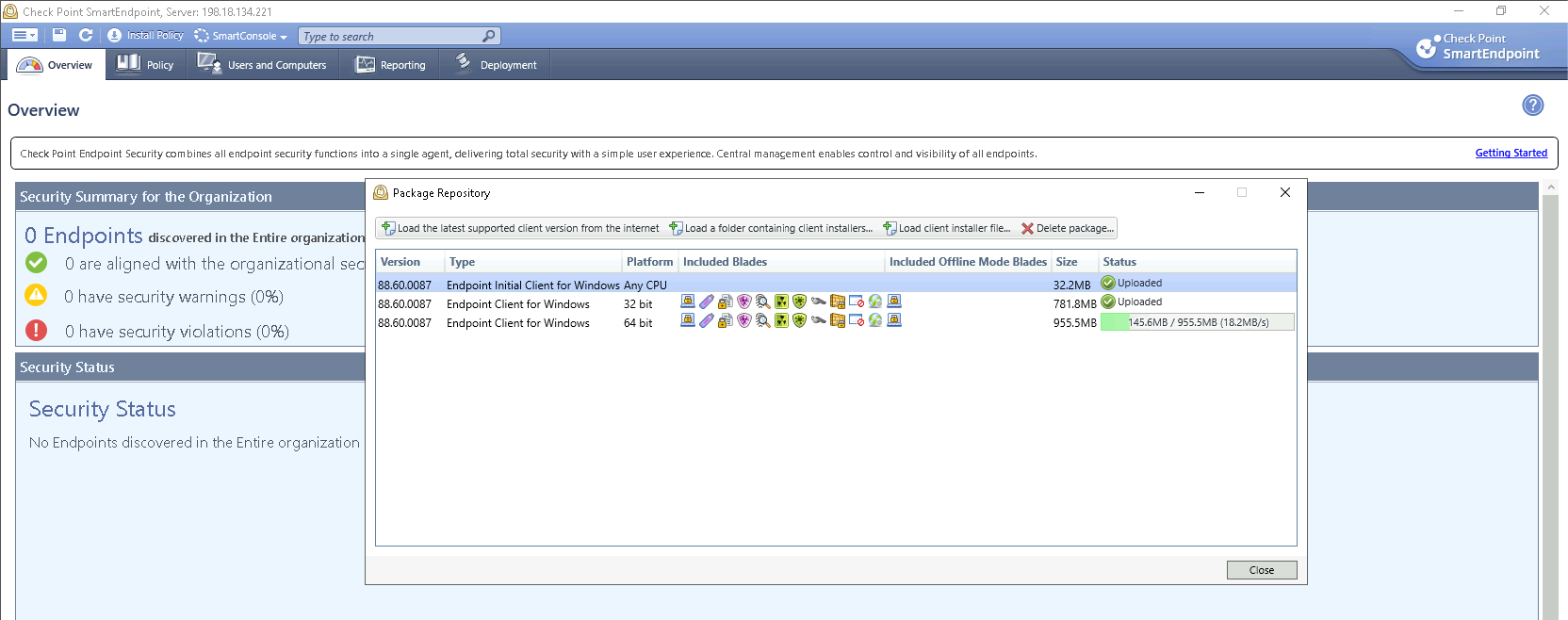Click Install Policy button

146,35
